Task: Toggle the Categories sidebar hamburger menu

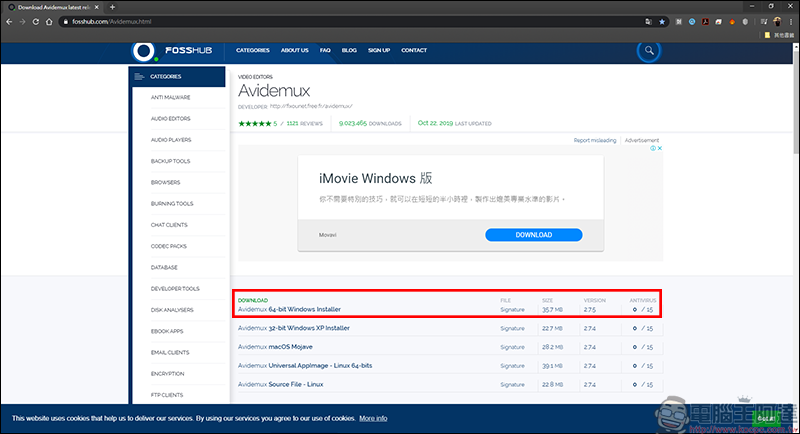Action: (x=140, y=76)
